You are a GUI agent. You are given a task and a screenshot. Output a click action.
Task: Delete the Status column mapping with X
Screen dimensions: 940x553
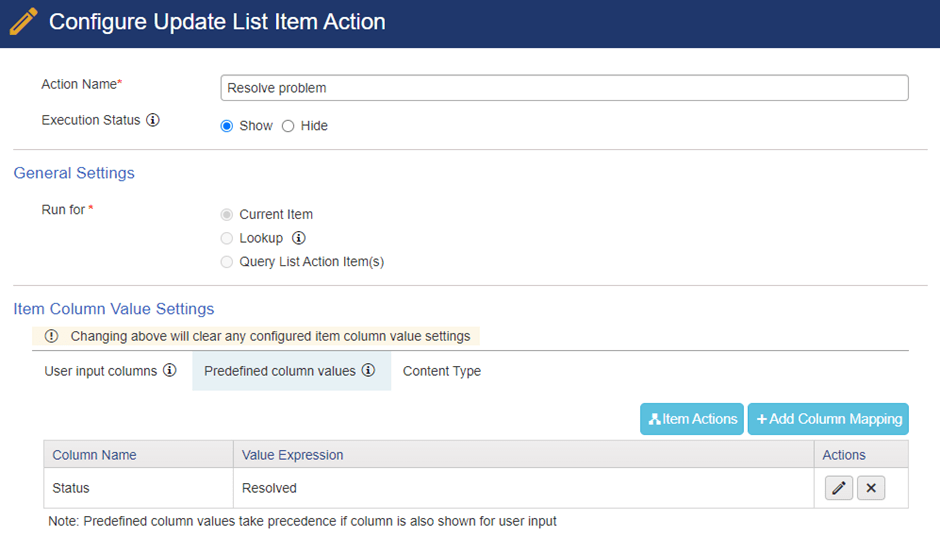[871, 488]
